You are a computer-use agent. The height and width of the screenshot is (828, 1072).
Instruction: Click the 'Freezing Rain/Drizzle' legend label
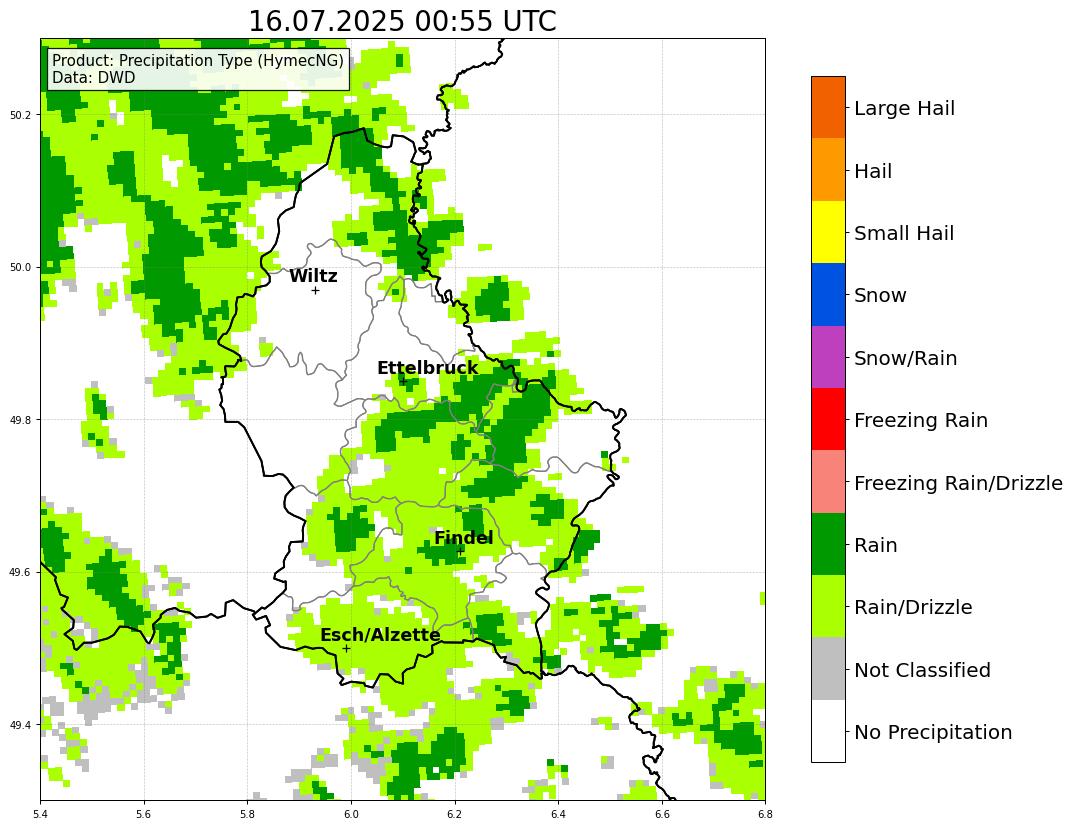click(959, 483)
